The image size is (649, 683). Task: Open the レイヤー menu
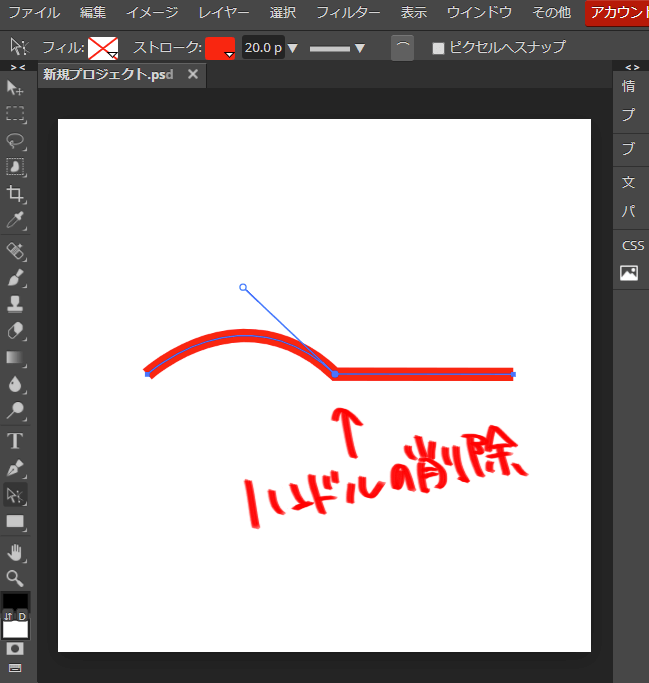(x=224, y=13)
